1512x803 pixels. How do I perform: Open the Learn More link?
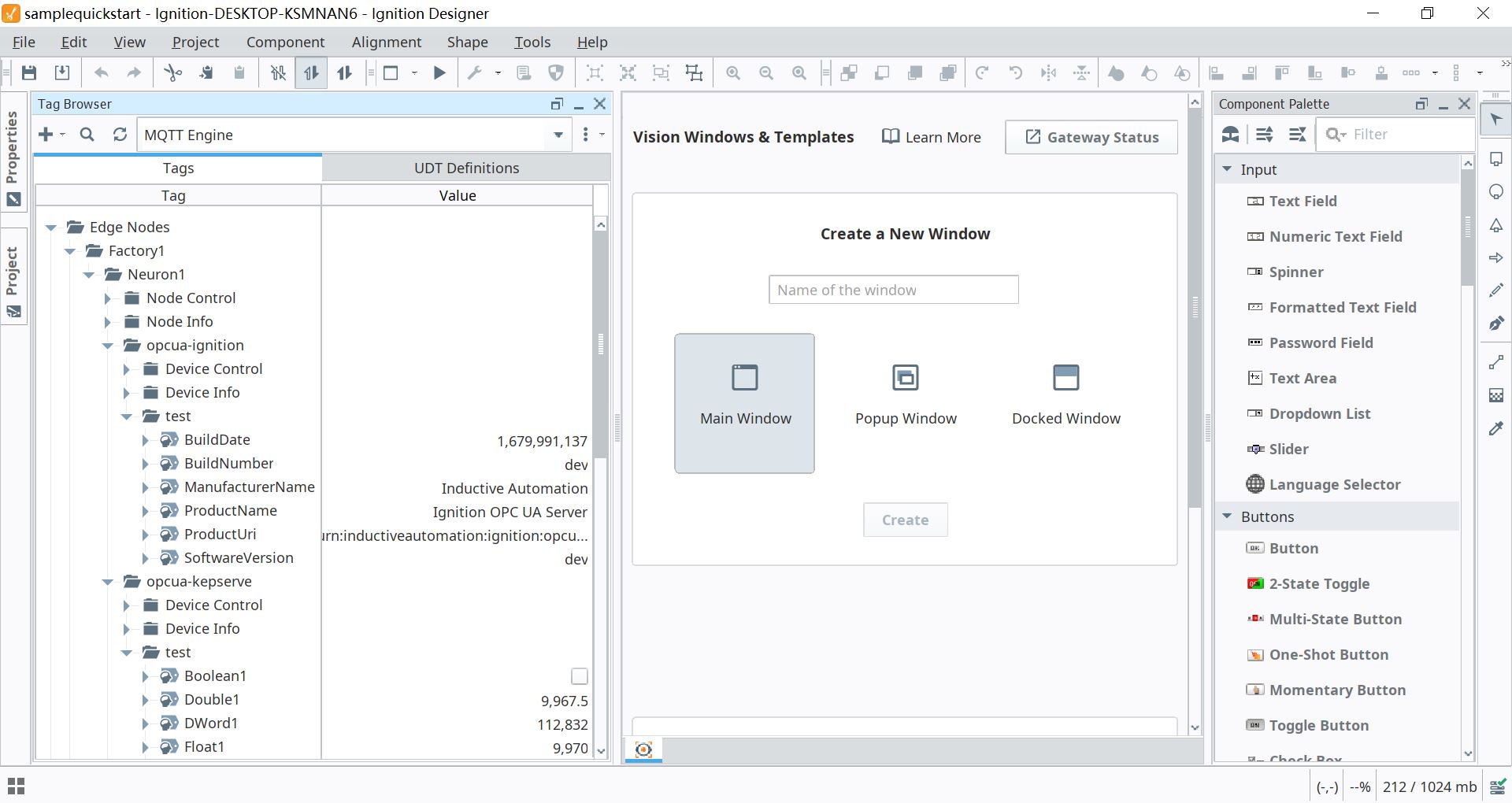[x=931, y=137]
